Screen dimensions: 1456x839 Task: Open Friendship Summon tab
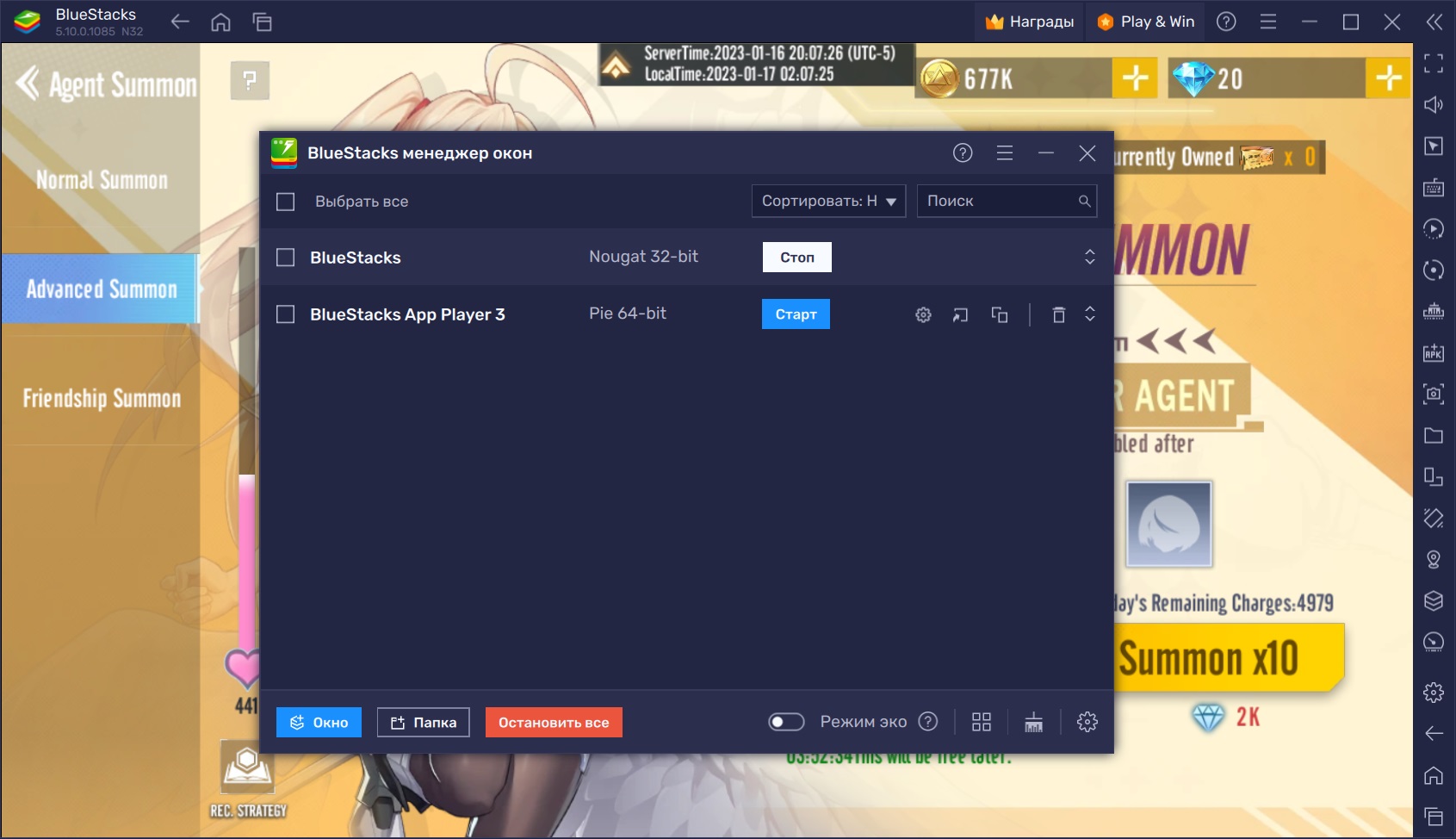(x=101, y=398)
